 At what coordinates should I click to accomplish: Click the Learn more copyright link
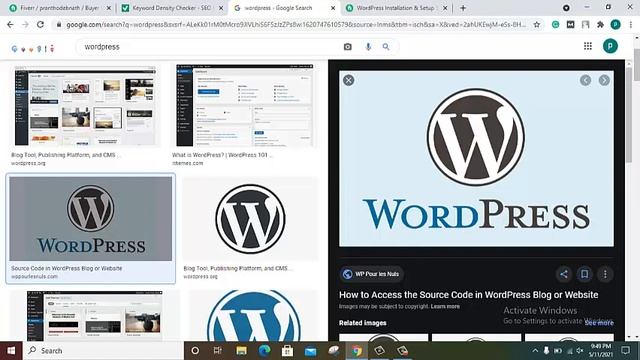pyautogui.click(x=445, y=307)
